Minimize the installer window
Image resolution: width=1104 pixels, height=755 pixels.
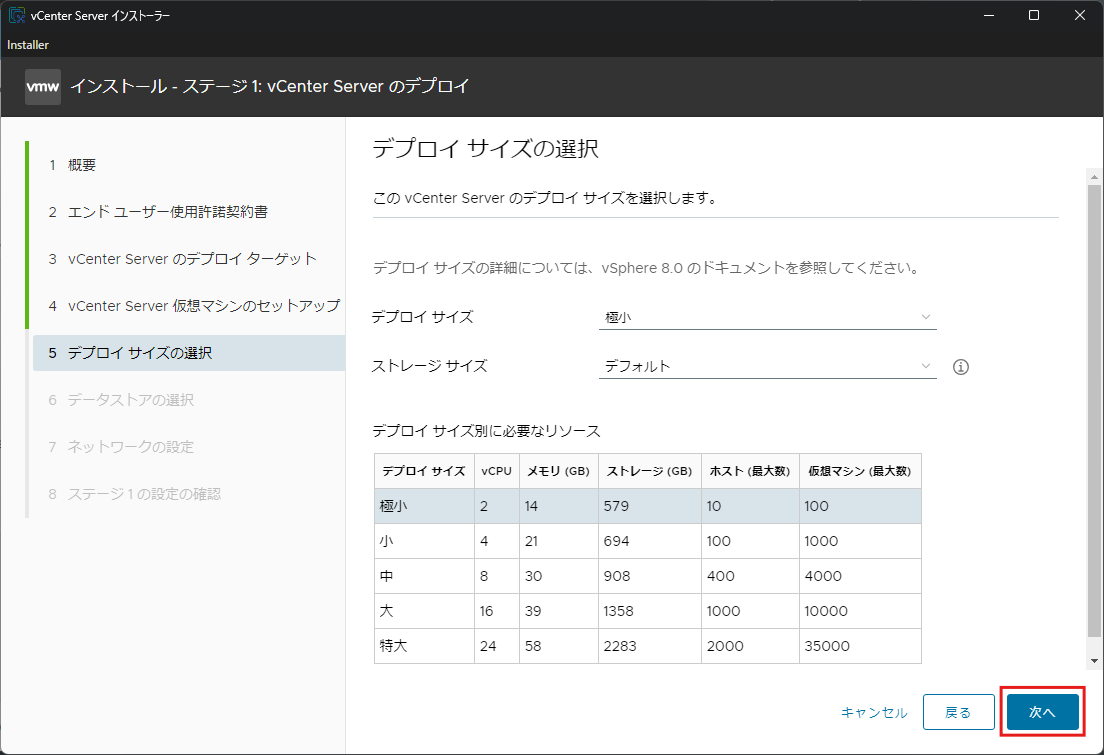click(989, 15)
